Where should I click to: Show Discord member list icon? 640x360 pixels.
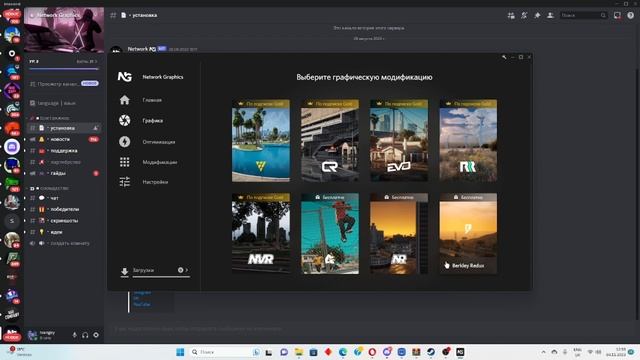(550, 16)
